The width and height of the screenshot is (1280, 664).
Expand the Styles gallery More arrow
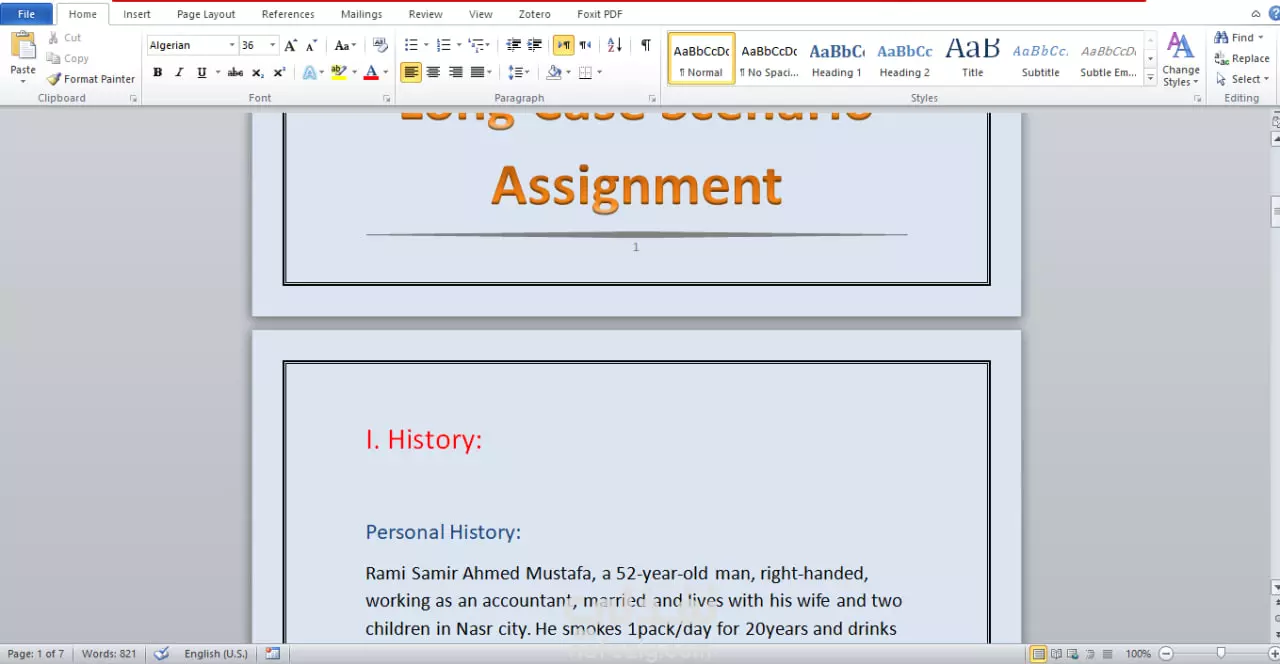1150,77
